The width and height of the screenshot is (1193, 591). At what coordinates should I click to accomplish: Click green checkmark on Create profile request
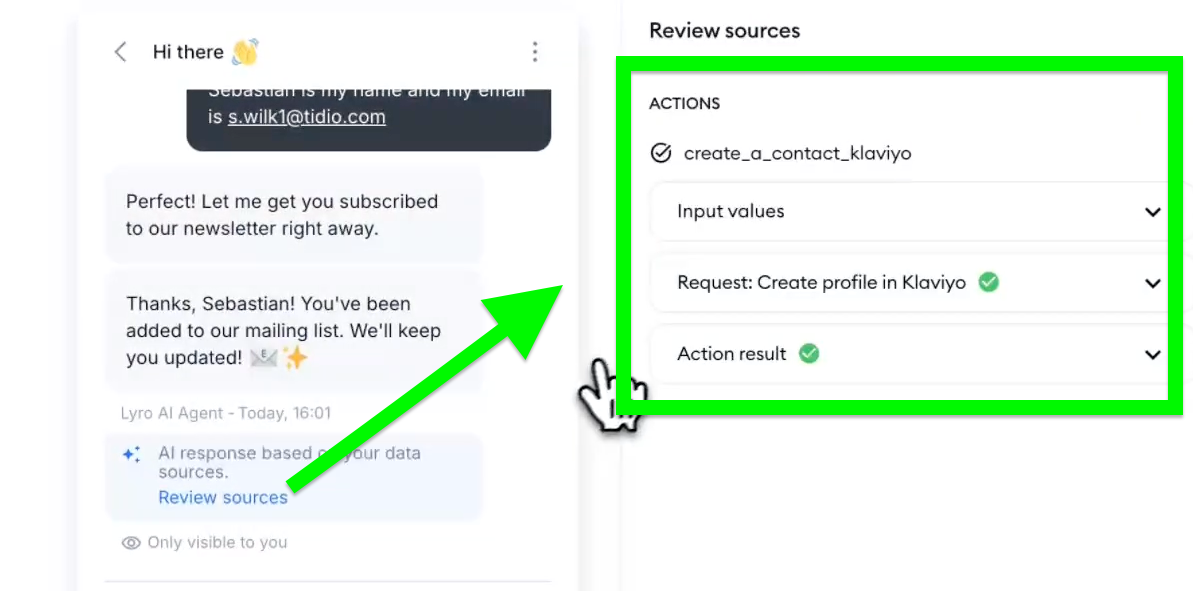989,282
